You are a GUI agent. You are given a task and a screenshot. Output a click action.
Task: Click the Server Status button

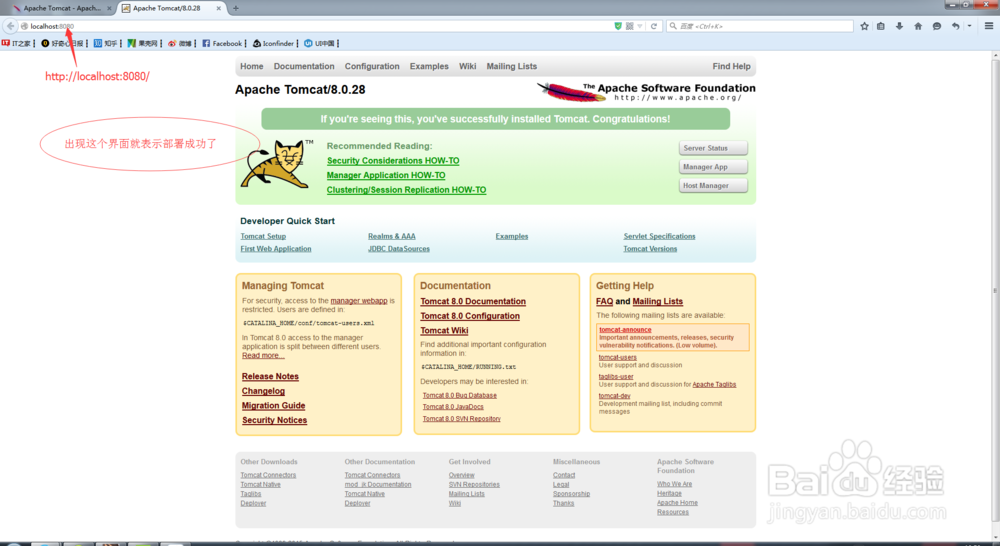click(713, 148)
